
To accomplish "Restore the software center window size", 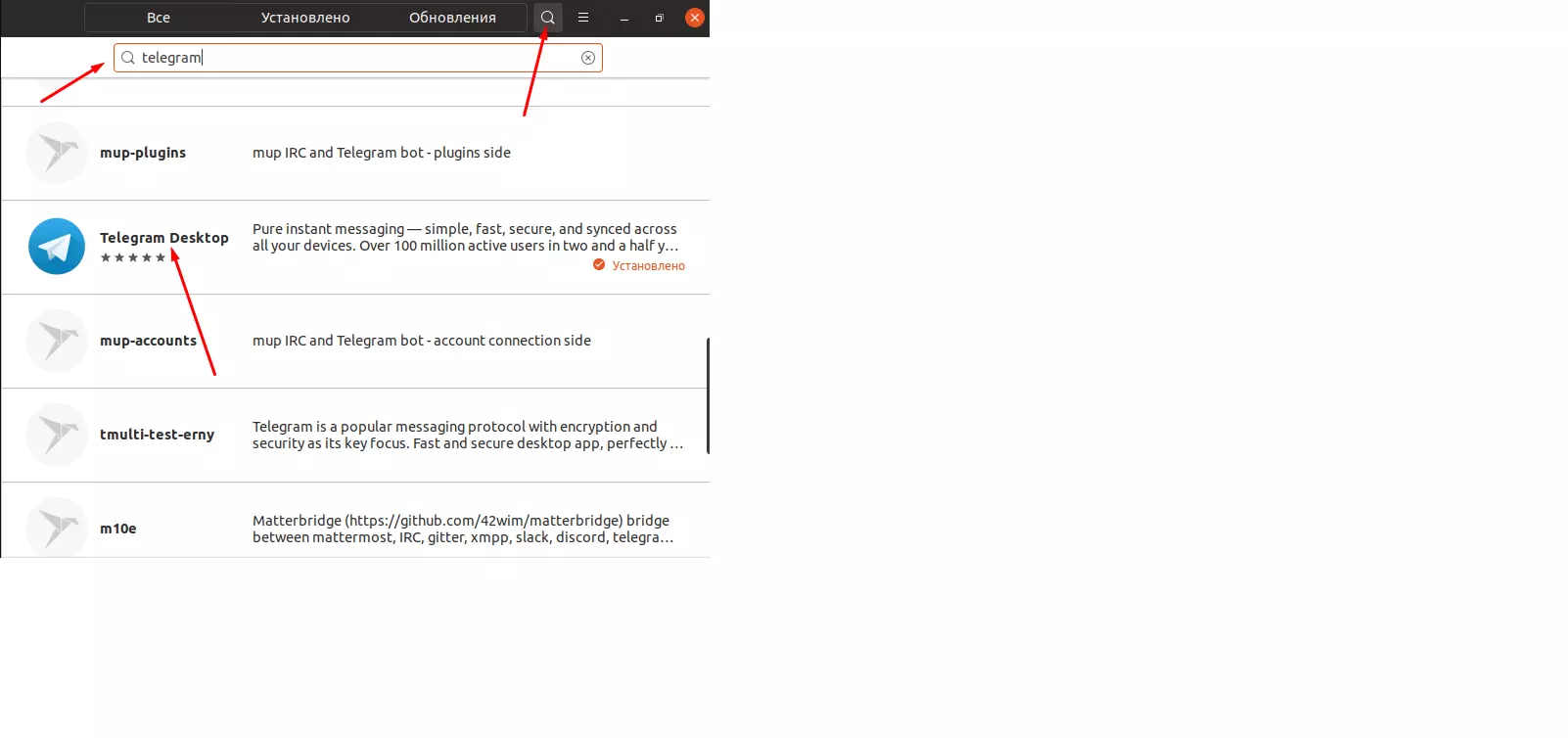I will 660,18.
